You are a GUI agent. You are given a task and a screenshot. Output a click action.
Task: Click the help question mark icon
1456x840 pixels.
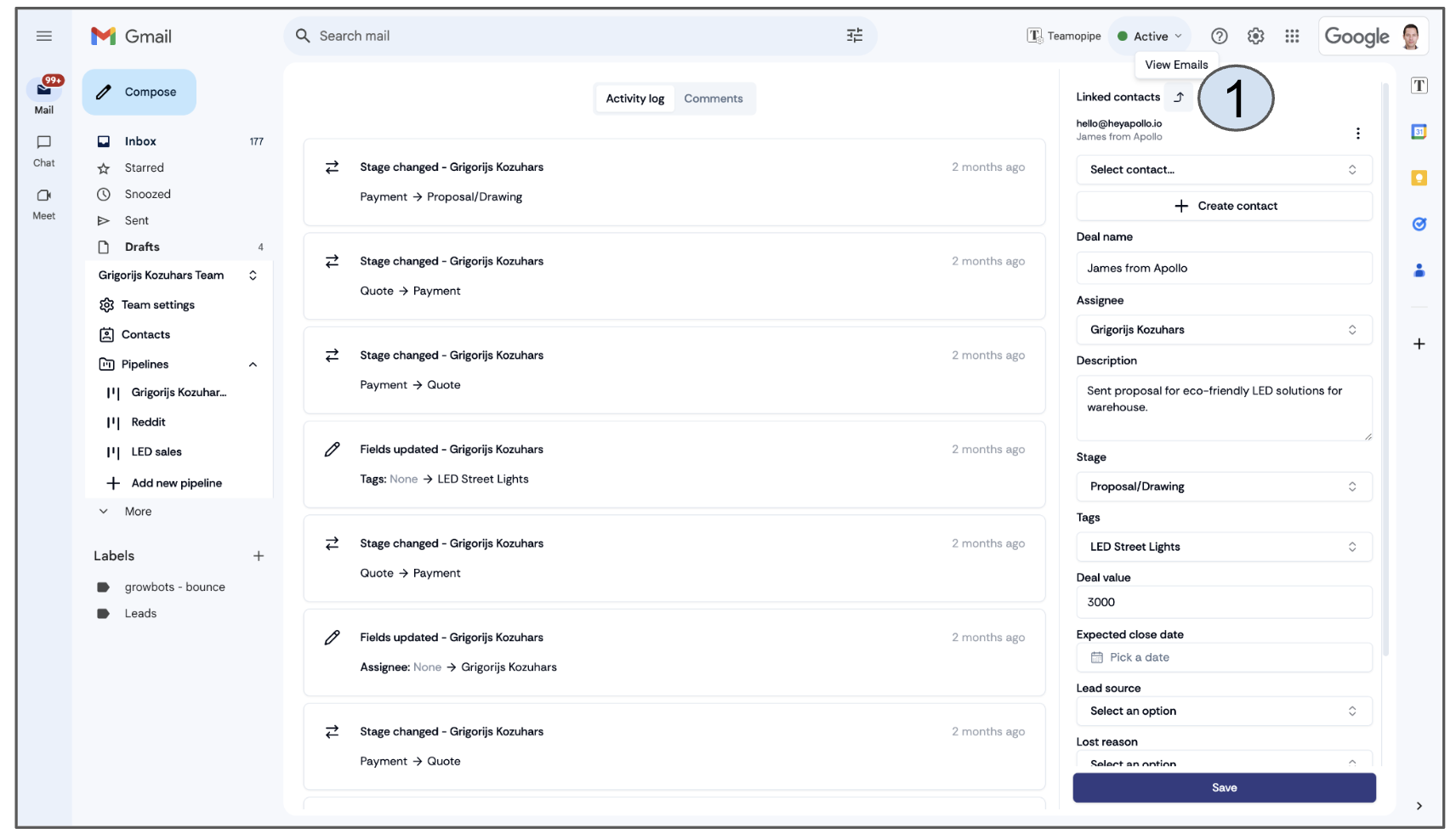point(1219,36)
